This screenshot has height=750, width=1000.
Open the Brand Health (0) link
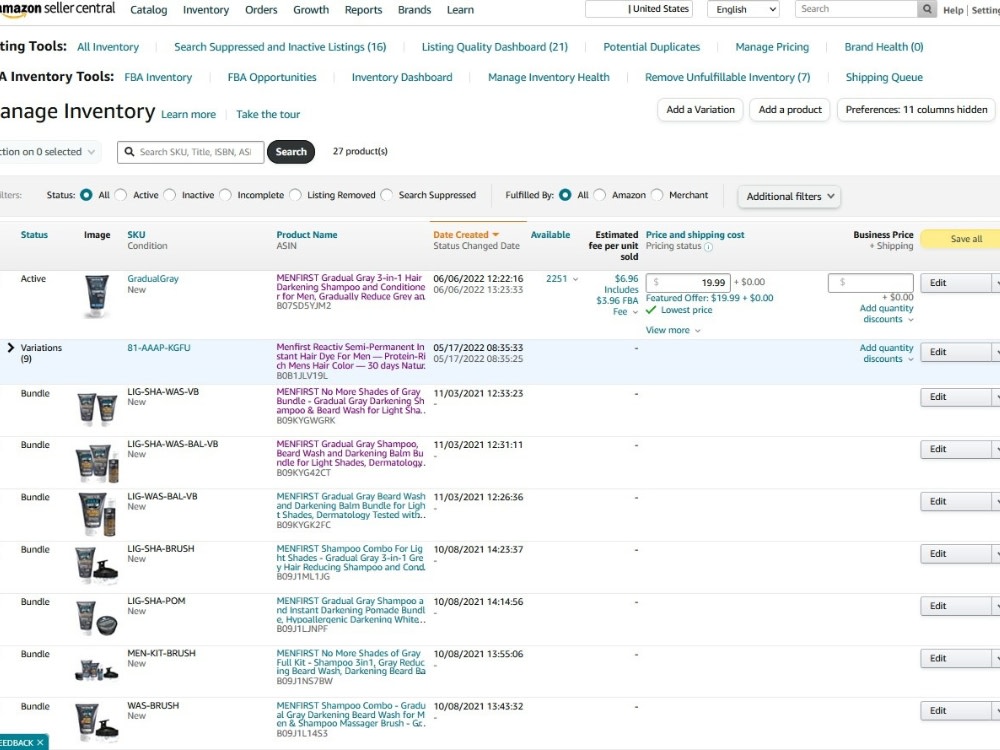click(x=884, y=47)
